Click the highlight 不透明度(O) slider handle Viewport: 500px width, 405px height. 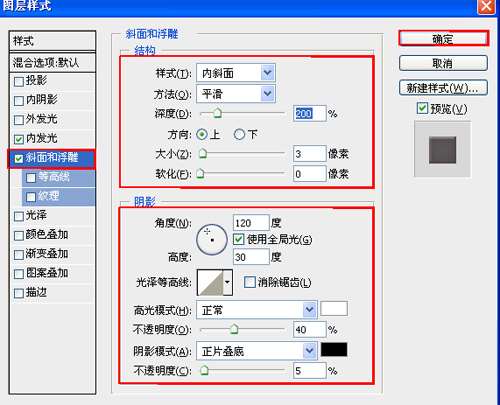tap(234, 329)
